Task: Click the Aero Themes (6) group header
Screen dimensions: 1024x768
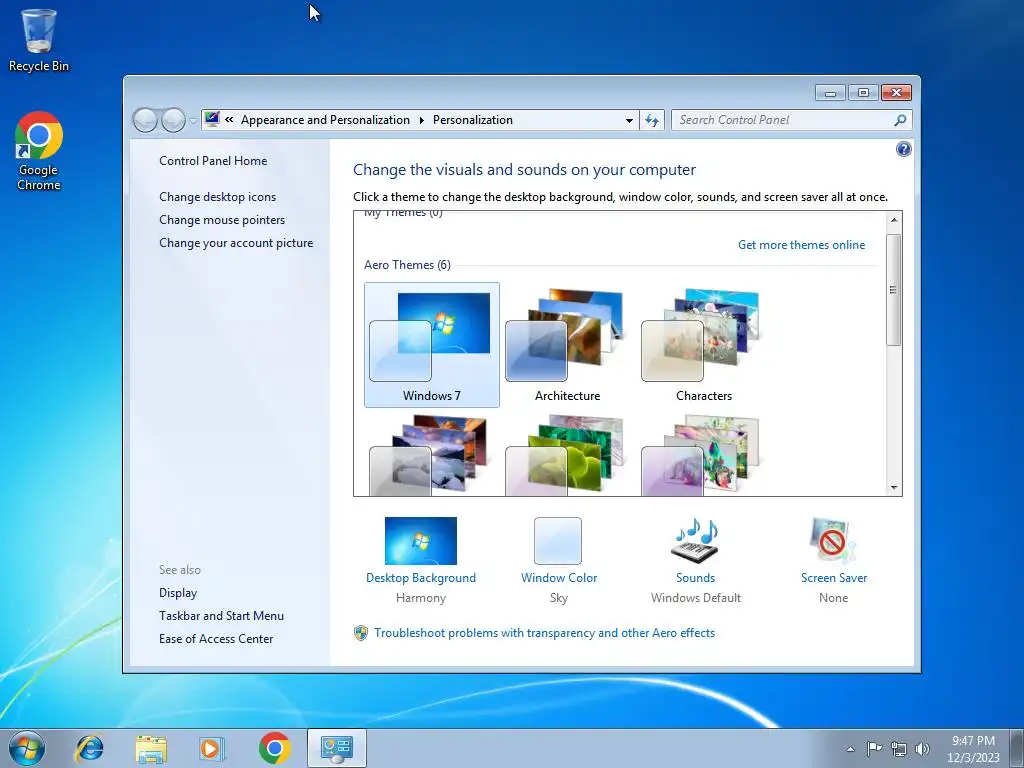Action: 407,264
